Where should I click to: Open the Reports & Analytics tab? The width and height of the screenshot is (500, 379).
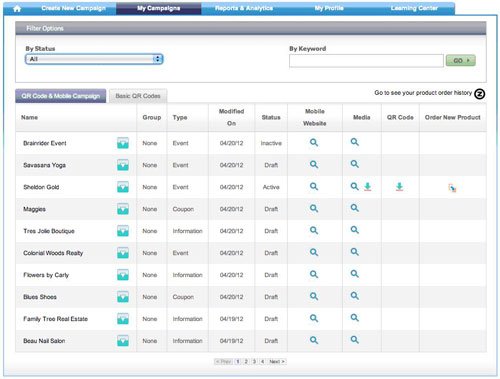[x=244, y=8]
